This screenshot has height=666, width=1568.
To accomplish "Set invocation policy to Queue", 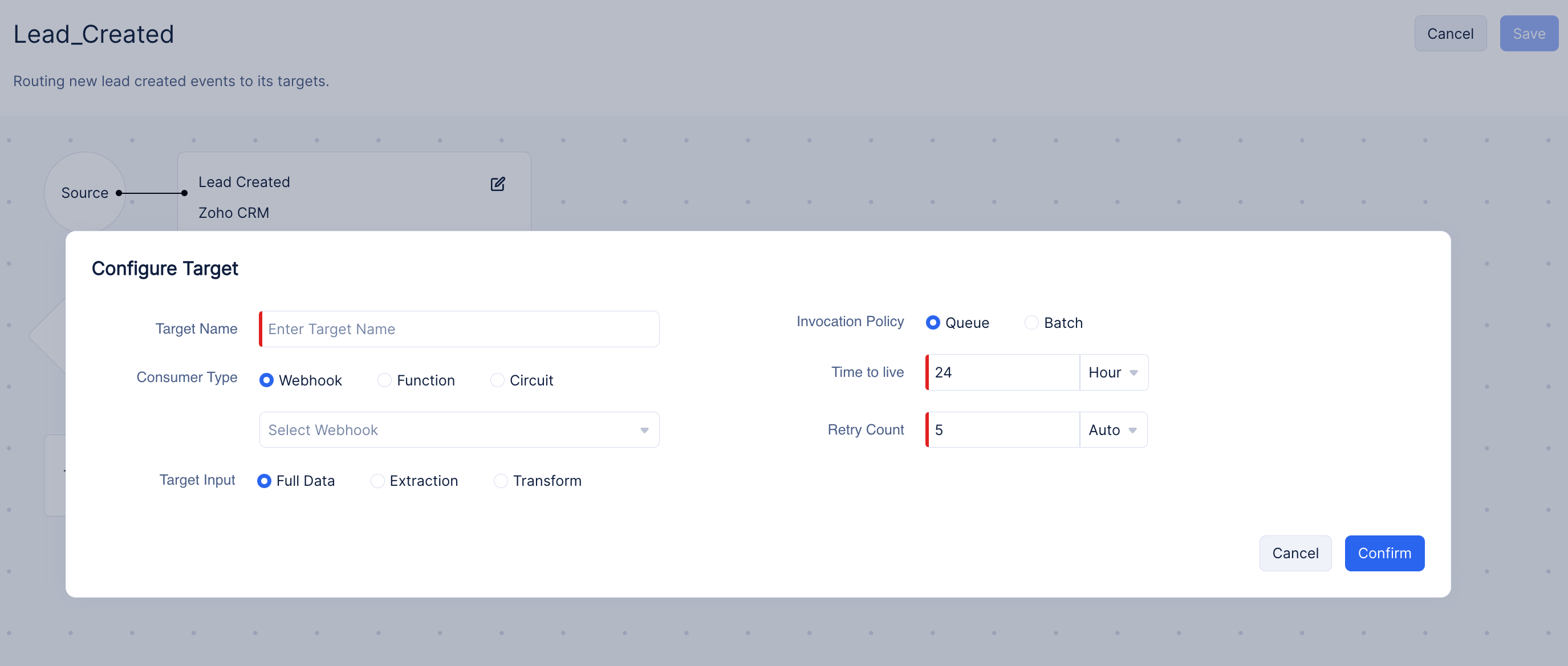I will [932, 322].
